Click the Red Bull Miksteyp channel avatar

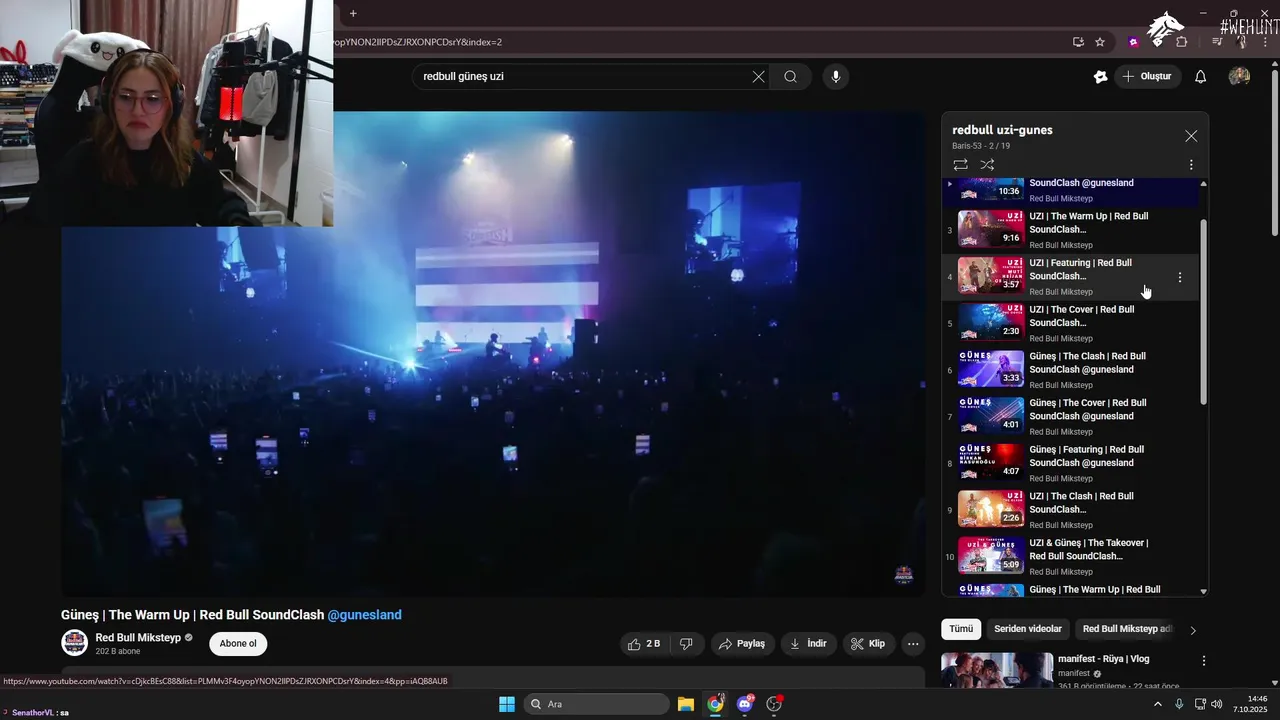coord(75,643)
